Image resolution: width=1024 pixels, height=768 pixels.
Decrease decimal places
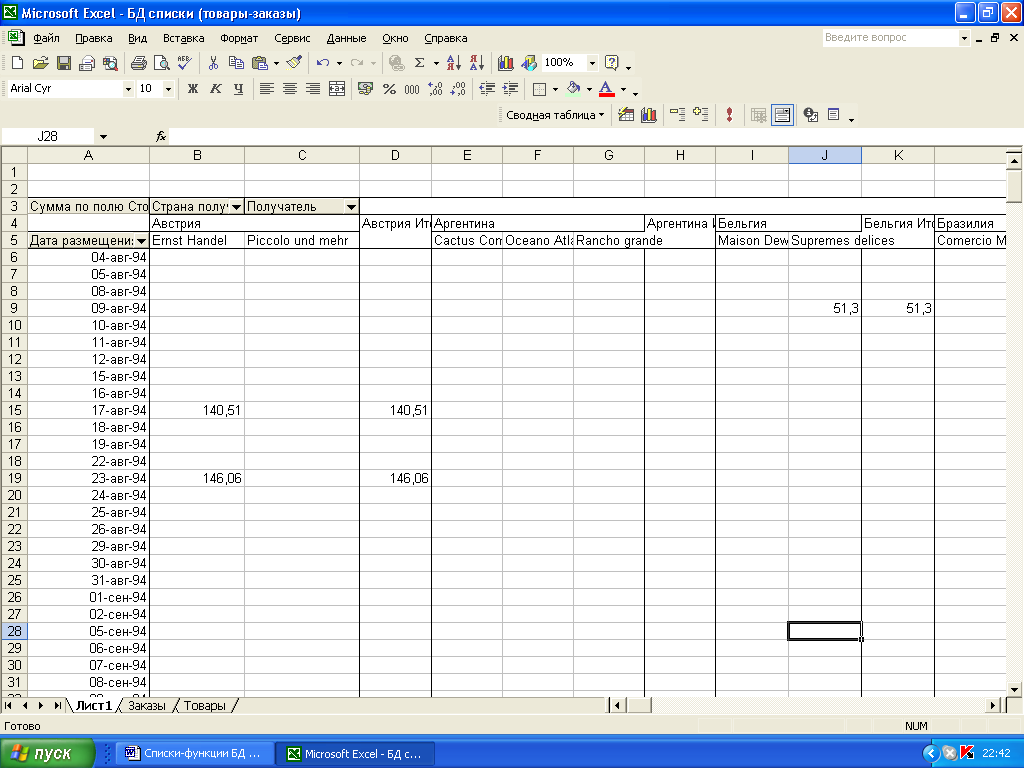(458, 89)
